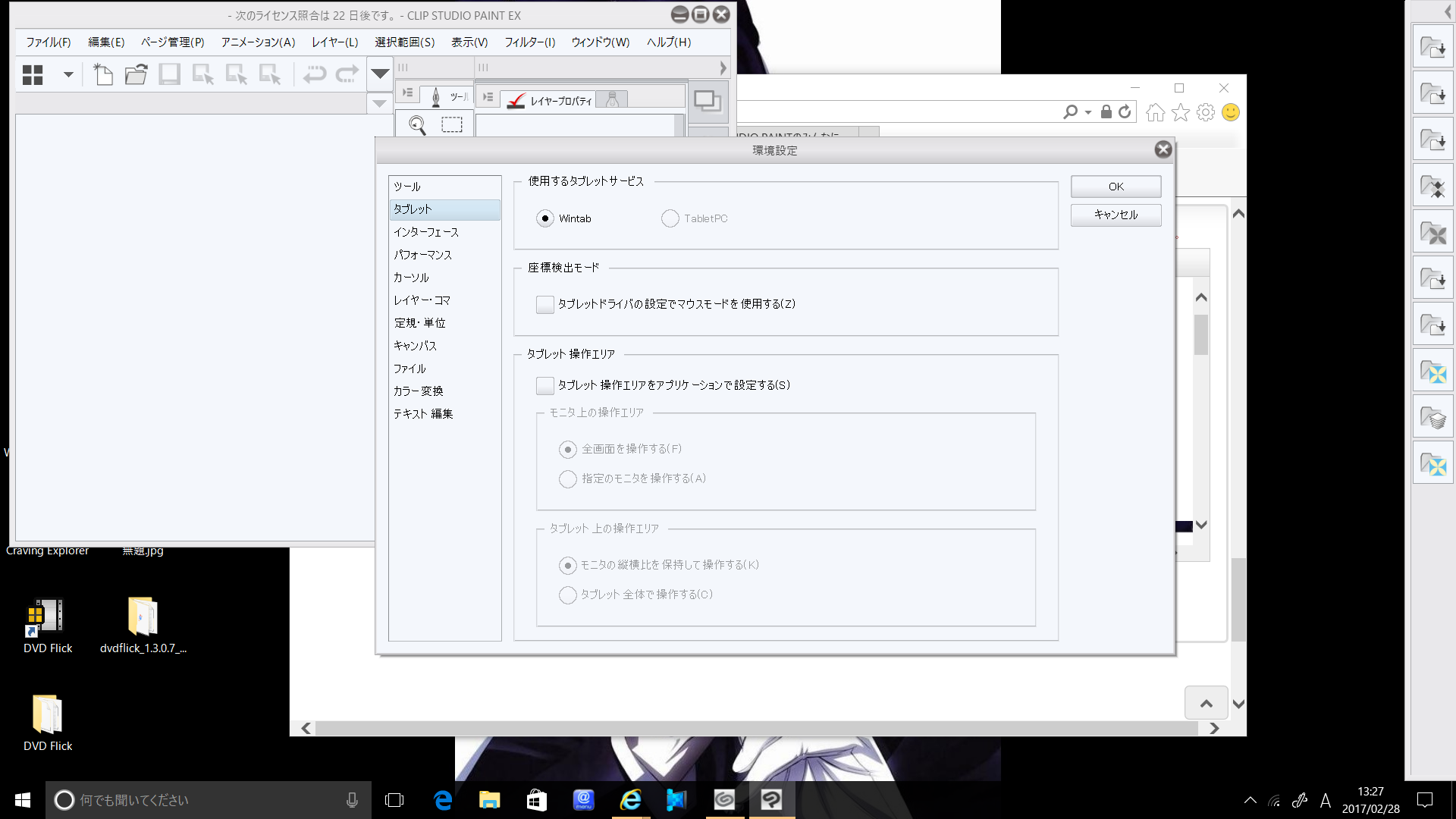Open the layer property panel menu icon

[488, 97]
